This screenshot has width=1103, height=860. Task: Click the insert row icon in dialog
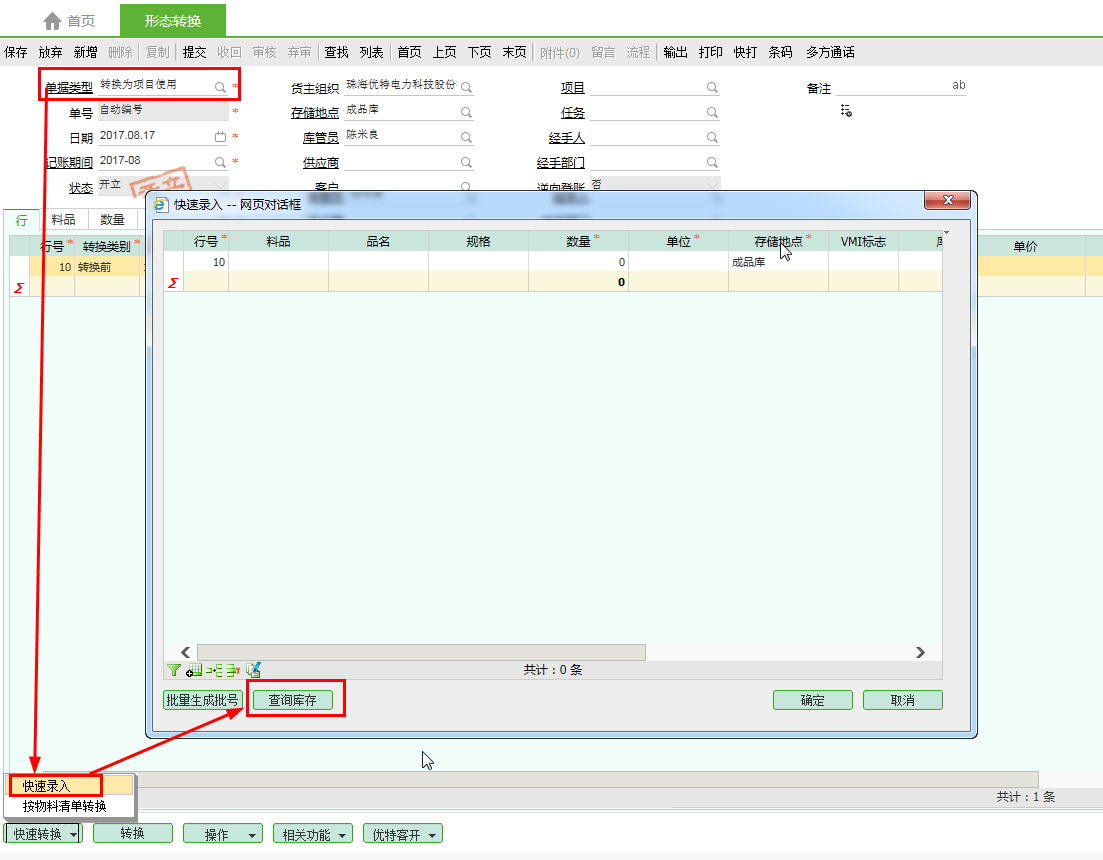click(x=214, y=670)
